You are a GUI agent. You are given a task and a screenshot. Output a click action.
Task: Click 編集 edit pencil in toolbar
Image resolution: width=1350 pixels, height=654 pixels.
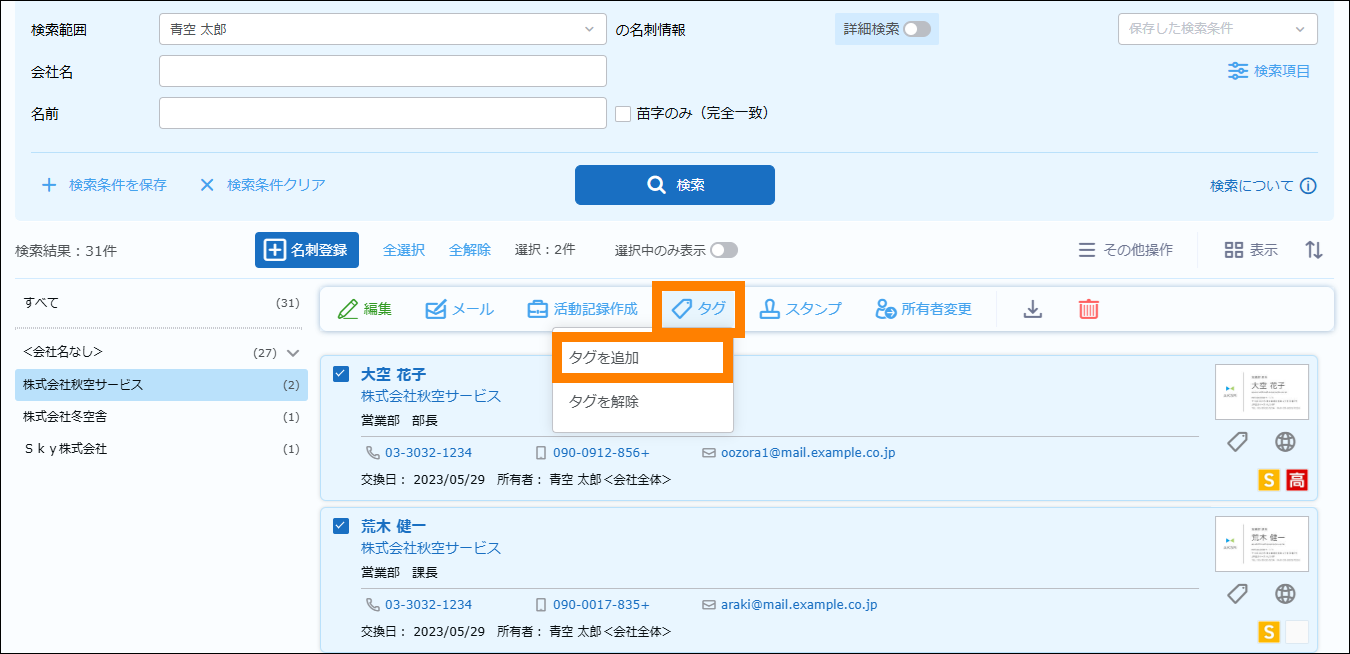click(364, 309)
